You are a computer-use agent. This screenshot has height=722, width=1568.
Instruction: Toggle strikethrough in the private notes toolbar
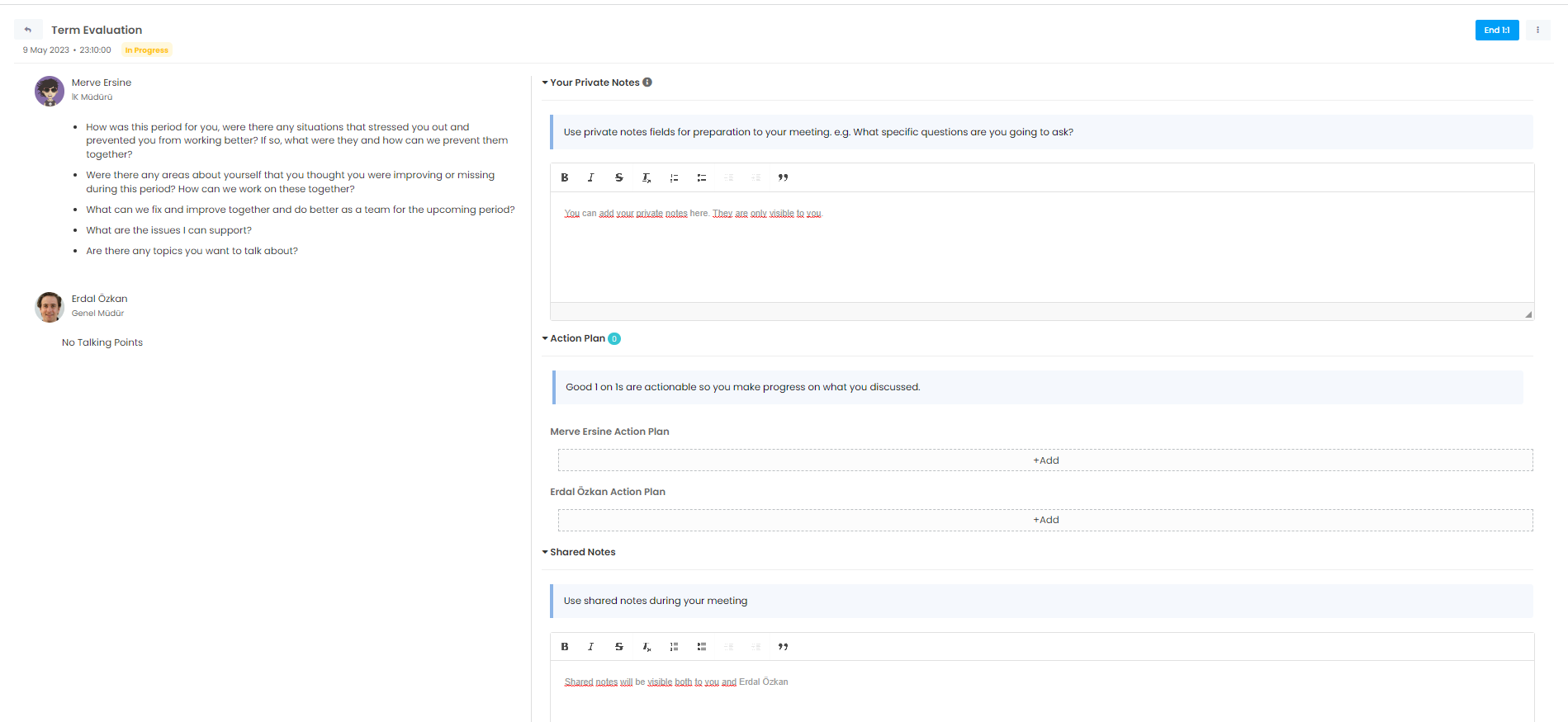[619, 177]
